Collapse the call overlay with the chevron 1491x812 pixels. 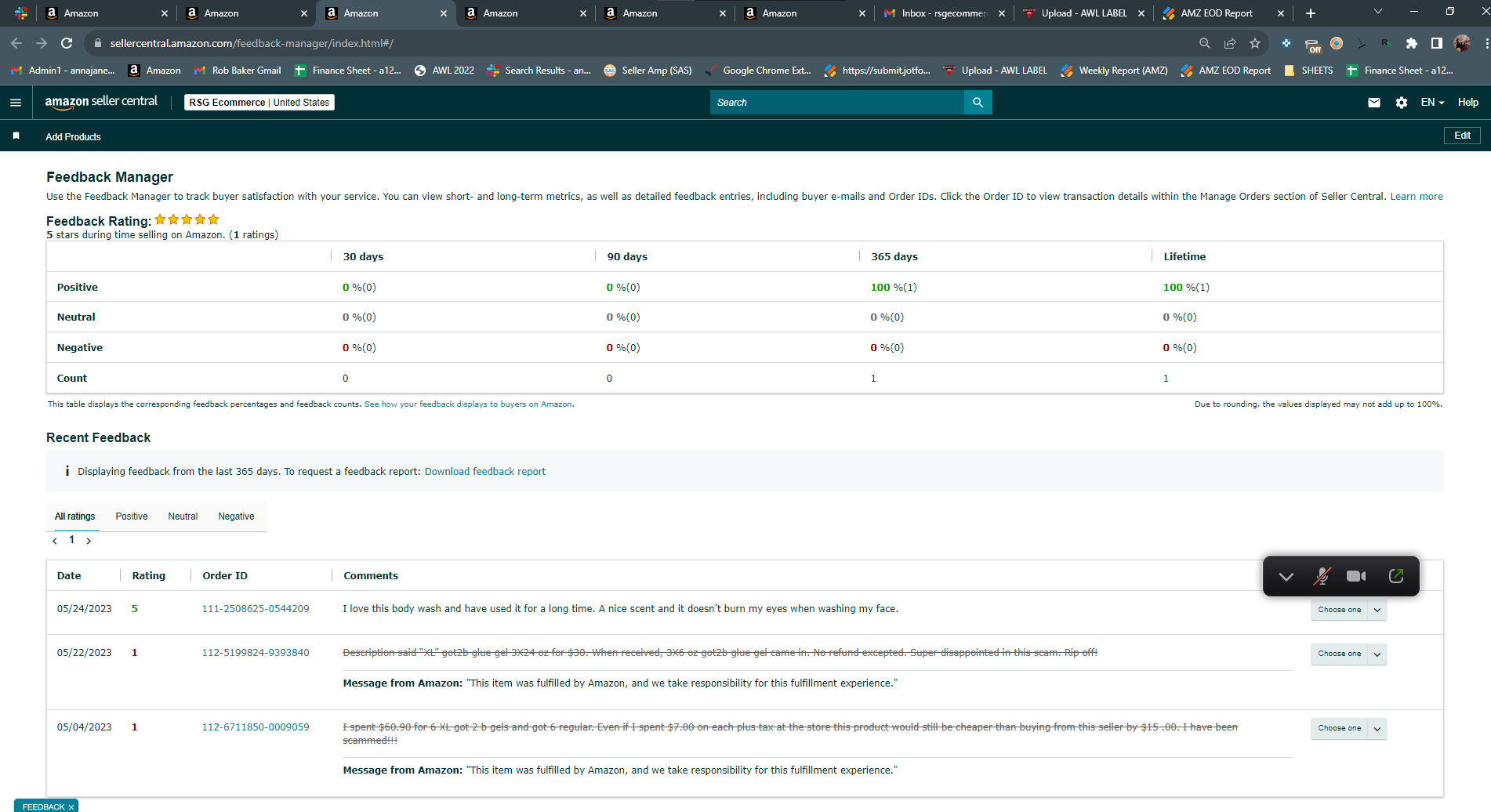pyautogui.click(x=1286, y=576)
